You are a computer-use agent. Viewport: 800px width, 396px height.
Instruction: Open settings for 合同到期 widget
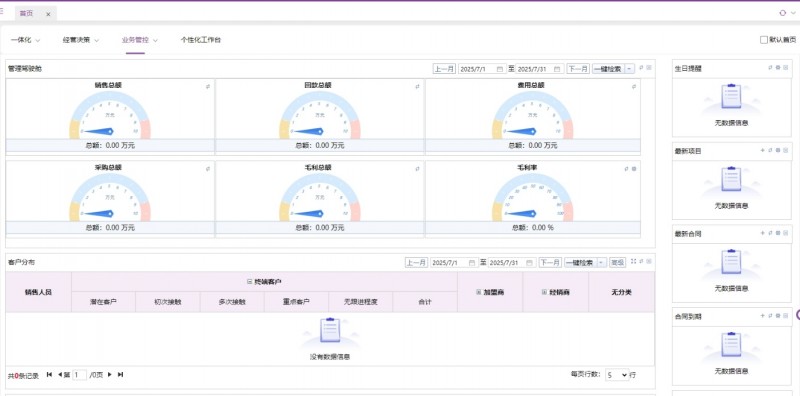[778, 316]
